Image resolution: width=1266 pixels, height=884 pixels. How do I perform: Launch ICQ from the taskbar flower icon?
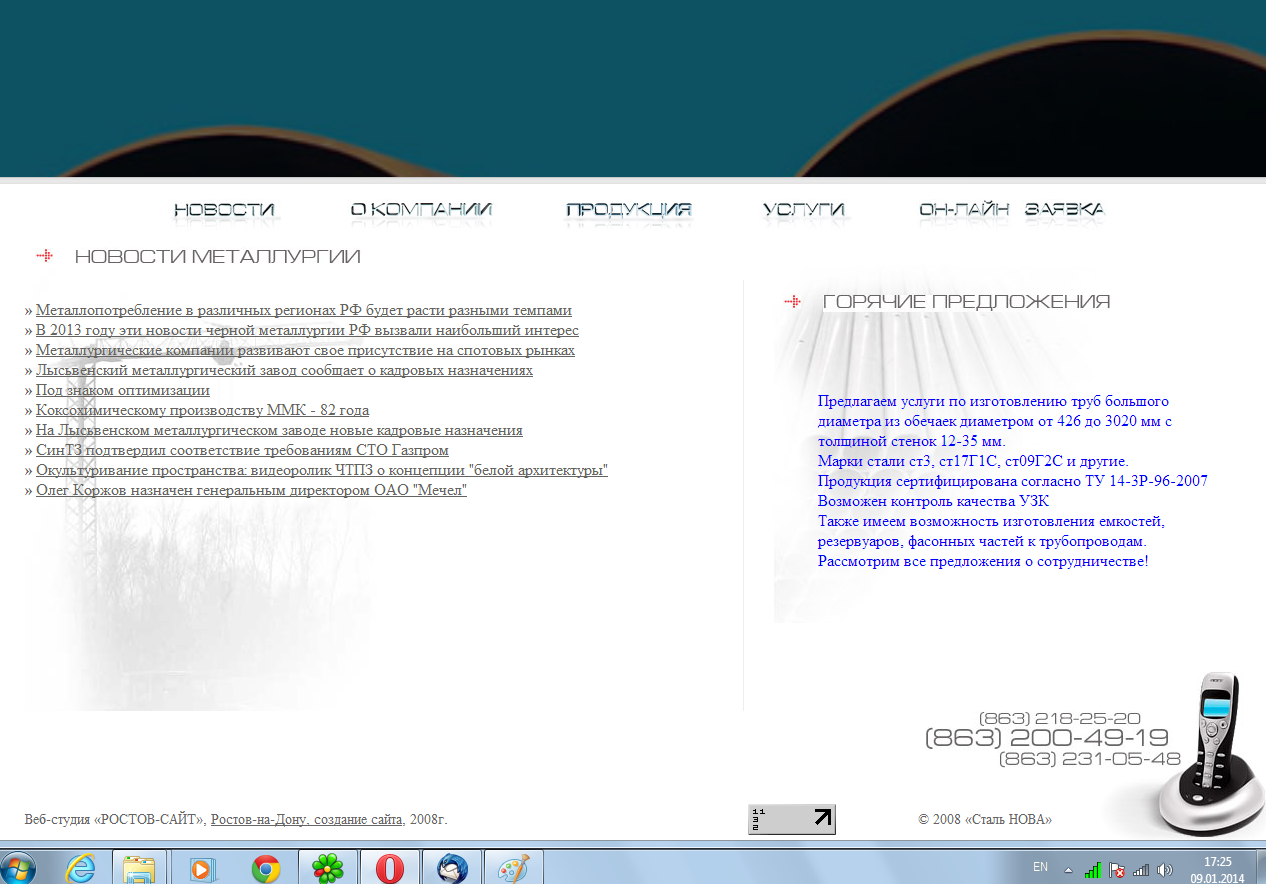click(327, 868)
